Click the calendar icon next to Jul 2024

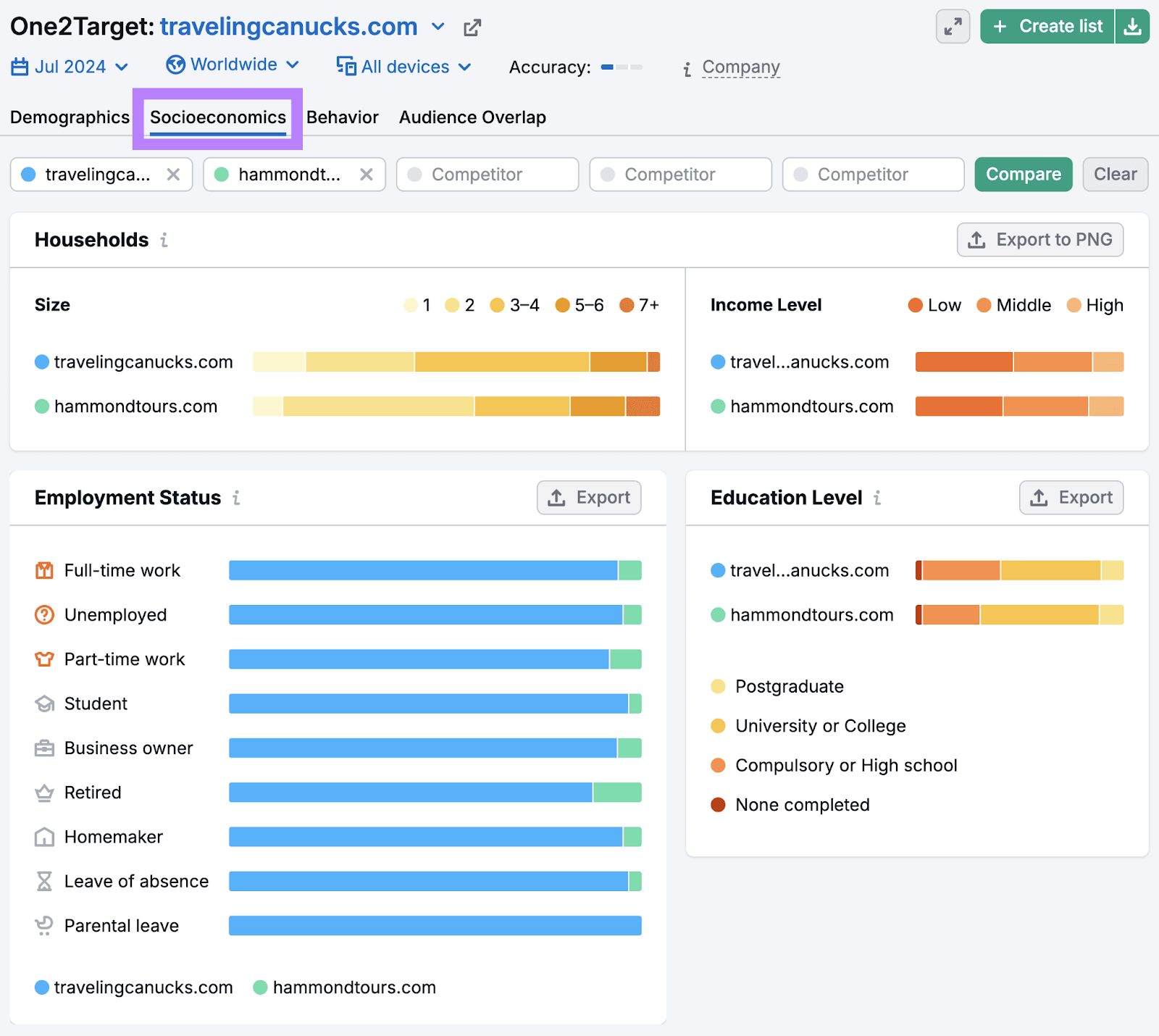[20, 67]
